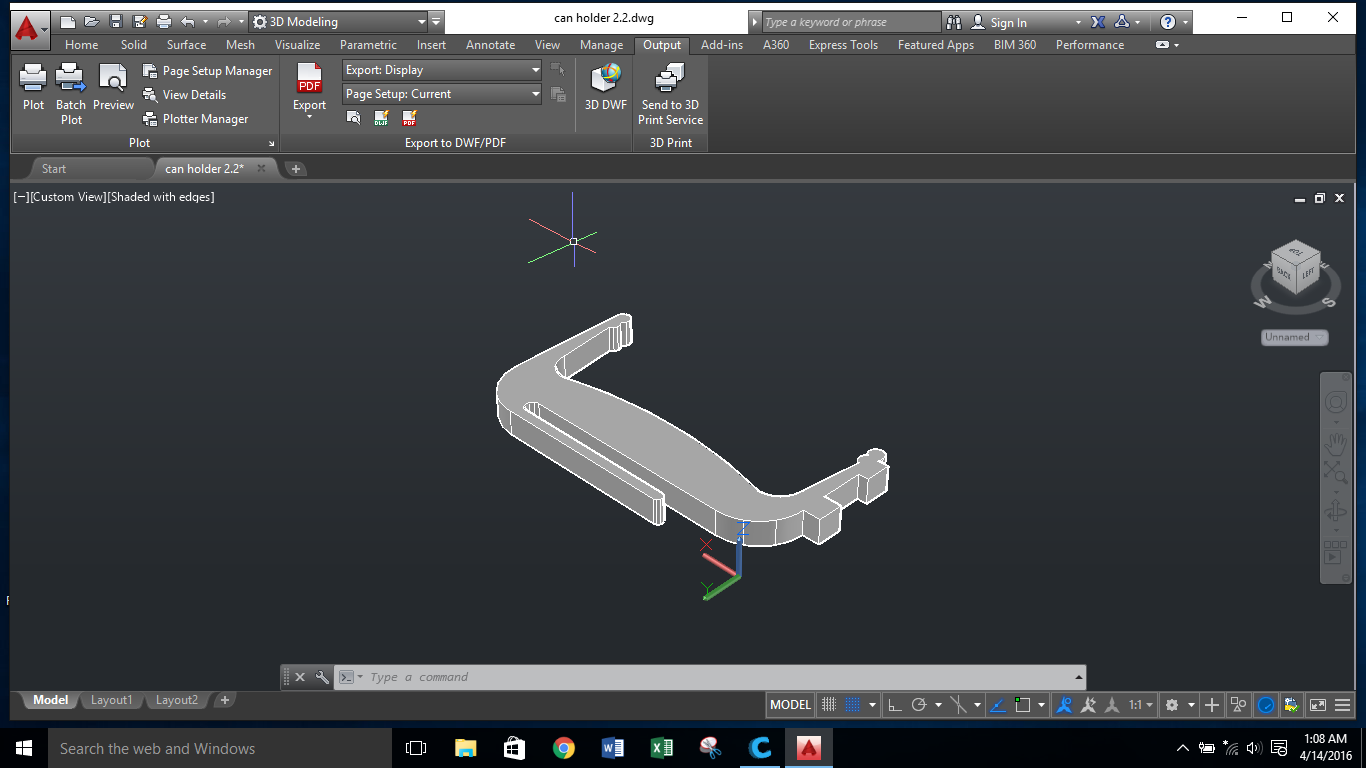Screen dimensions: 1366x768
Task: Click the Export PDF icon
Action: pos(309,78)
